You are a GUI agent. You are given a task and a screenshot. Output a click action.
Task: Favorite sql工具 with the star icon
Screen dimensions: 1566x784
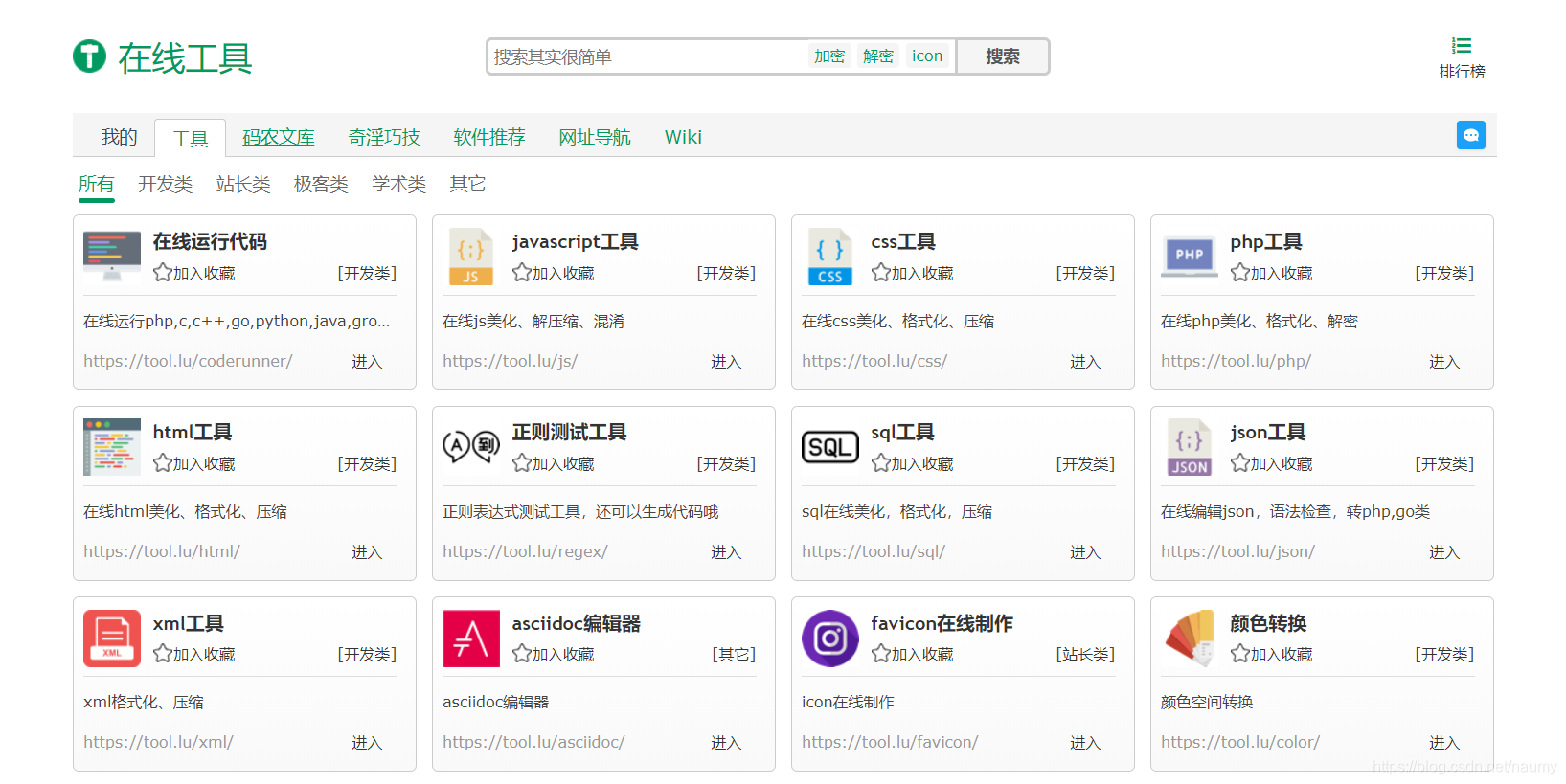(x=881, y=463)
